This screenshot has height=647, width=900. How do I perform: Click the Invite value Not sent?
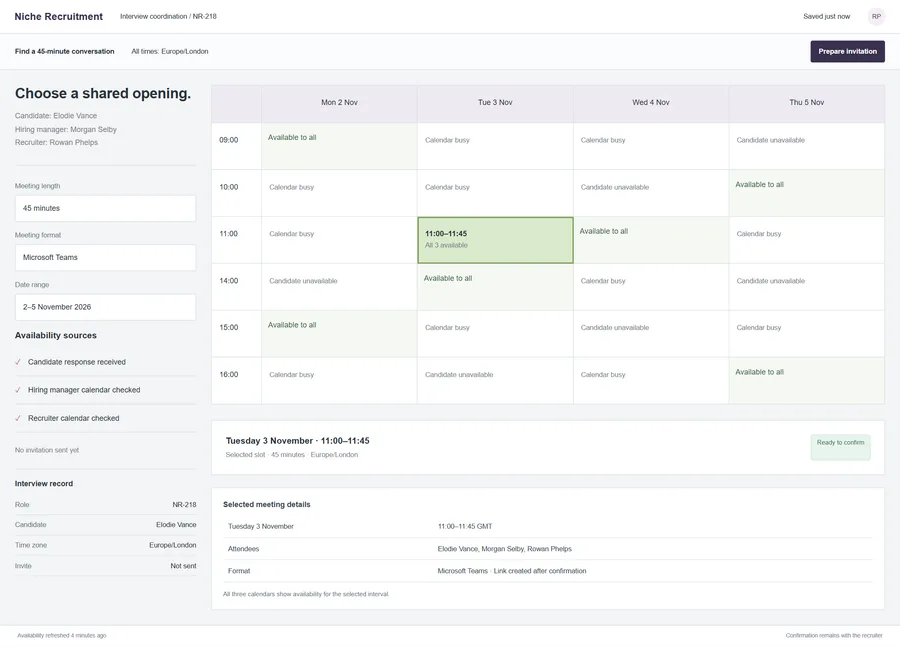[183, 566]
